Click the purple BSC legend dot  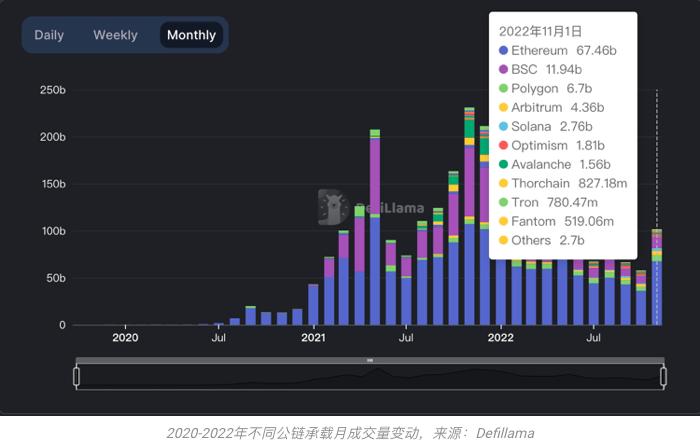pos(502,69)
